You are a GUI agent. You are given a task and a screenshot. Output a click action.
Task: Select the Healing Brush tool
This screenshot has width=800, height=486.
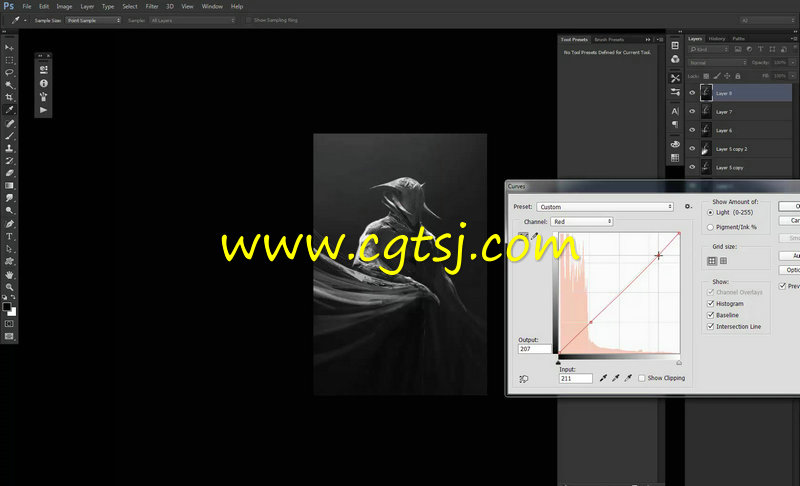pyautogui.click(x=9, y=123)
